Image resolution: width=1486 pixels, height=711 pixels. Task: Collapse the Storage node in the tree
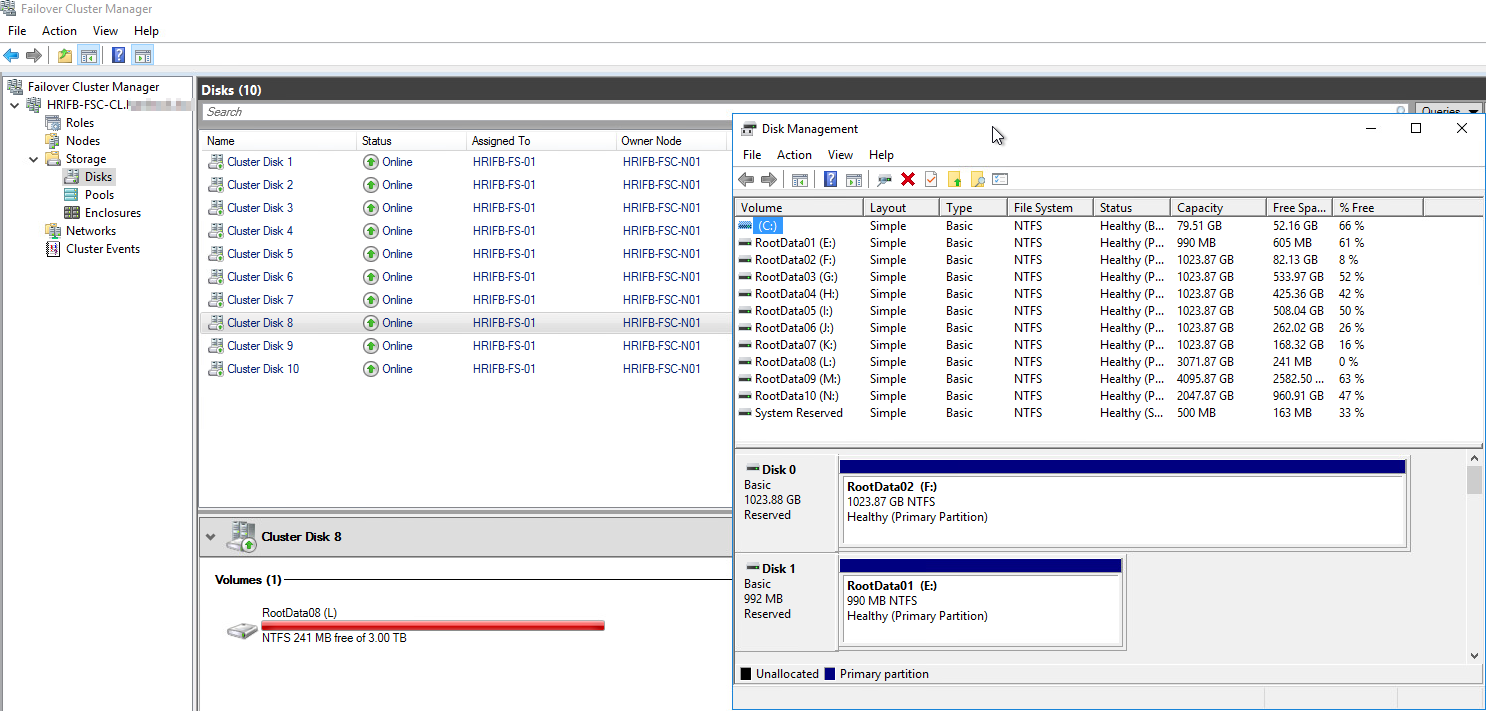(x=33, y=158)
